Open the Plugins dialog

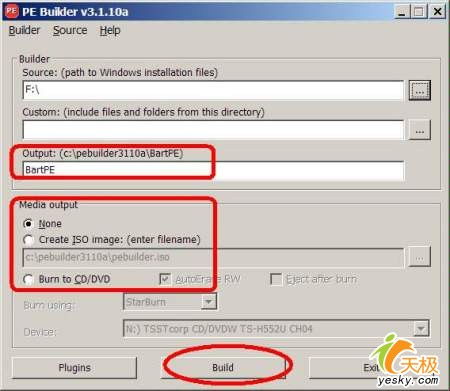[74, 368]
